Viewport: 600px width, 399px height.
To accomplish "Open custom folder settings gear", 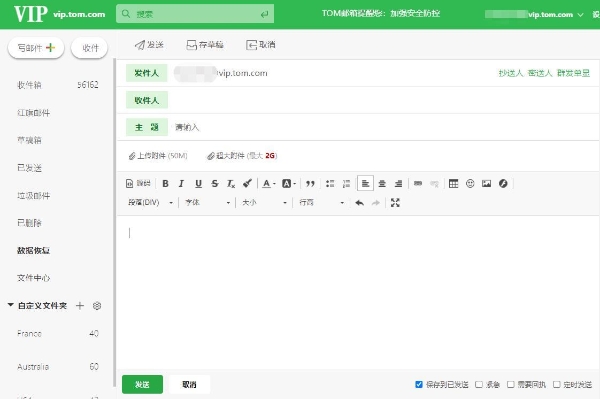I will (x=97, y=305).
